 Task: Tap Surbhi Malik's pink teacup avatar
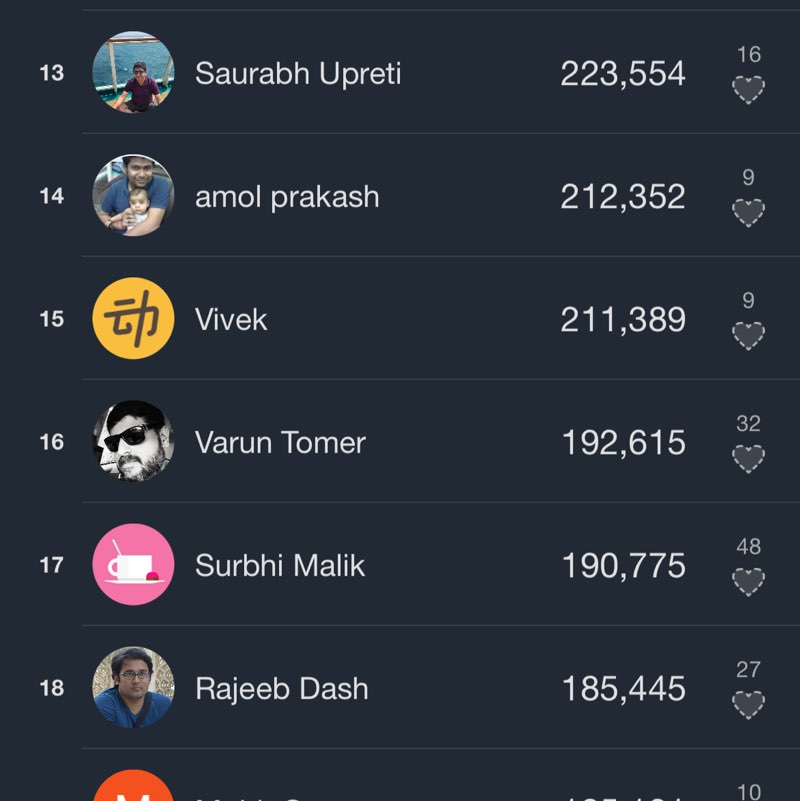(133, 565)
